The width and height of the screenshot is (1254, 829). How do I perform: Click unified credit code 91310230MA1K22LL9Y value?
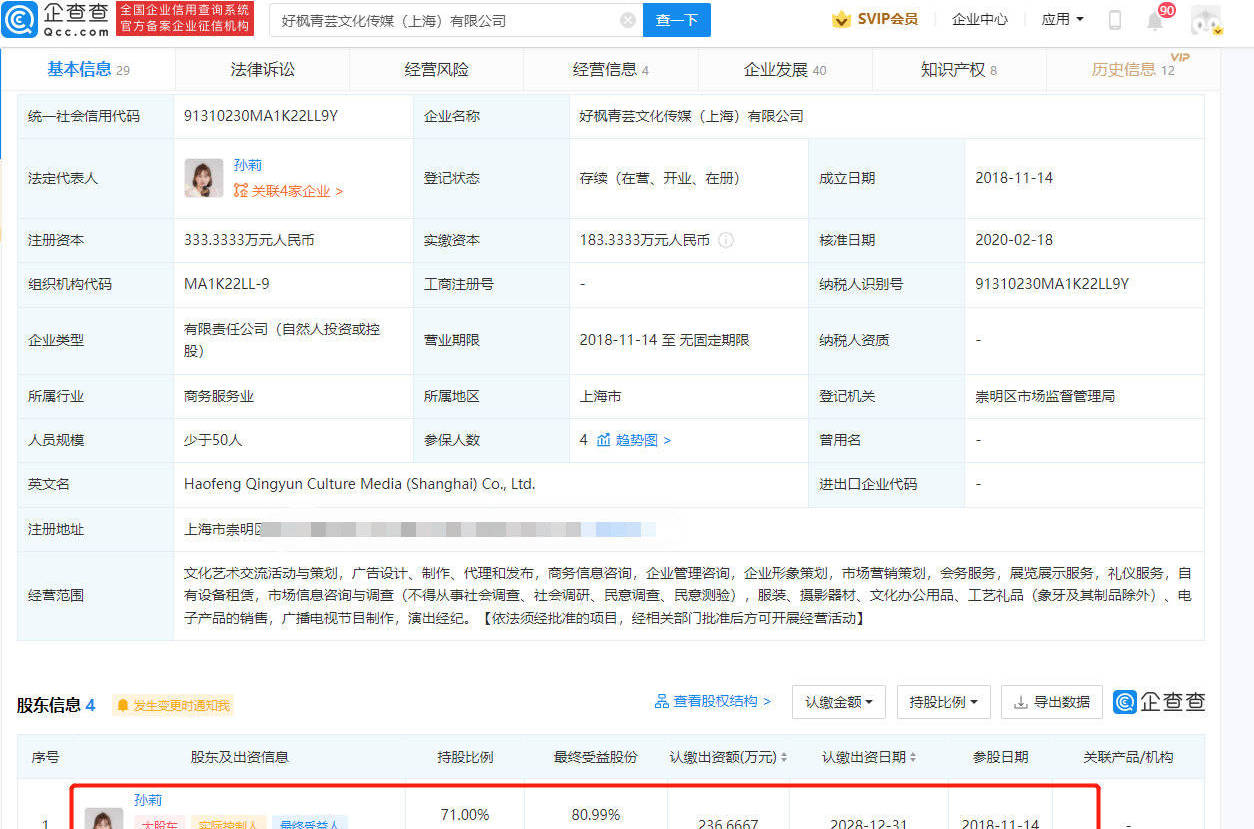(x=261, y=116)
